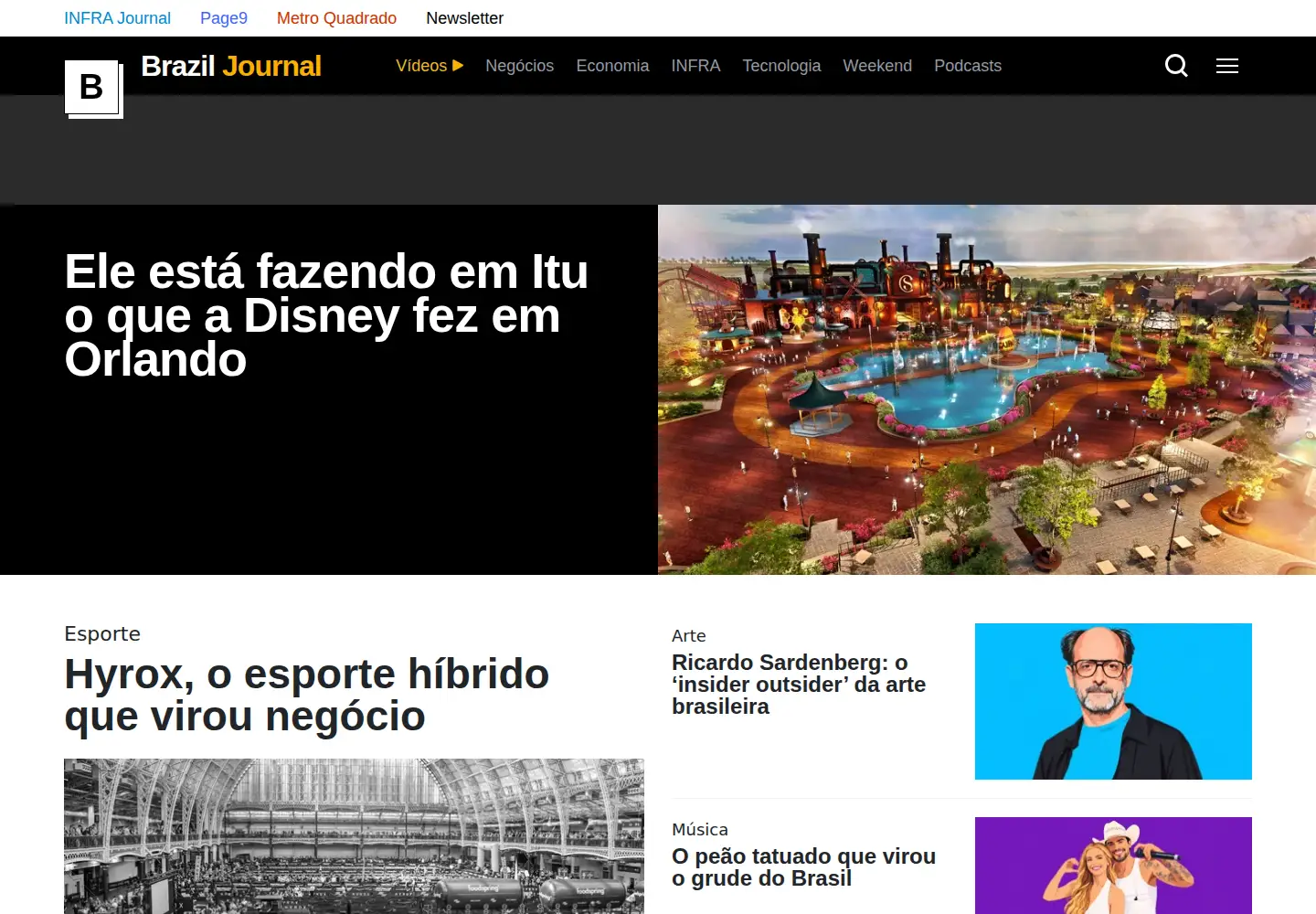Open the Weekend section

point(877,66)
